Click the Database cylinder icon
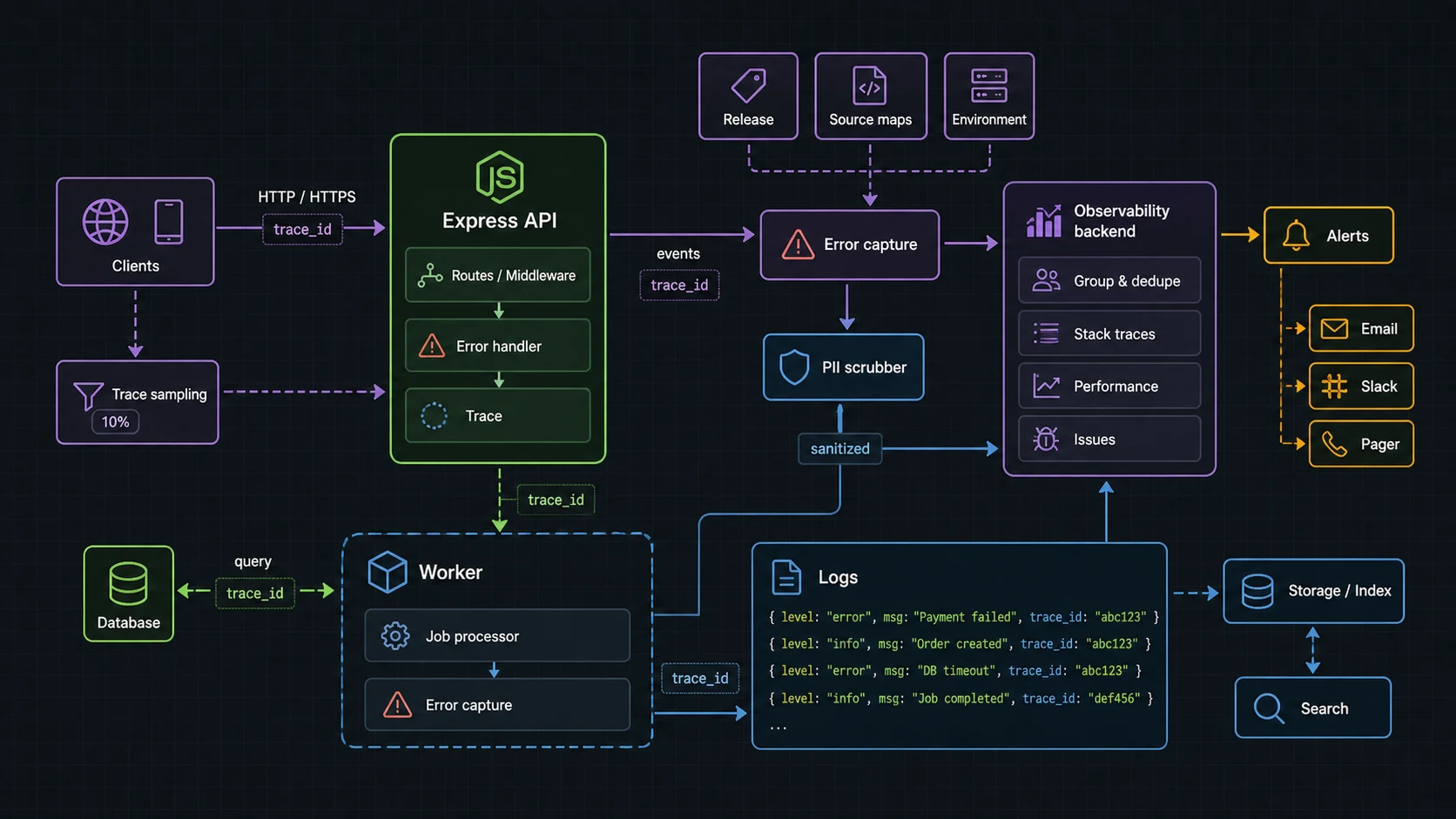 (x=128, y=583)
